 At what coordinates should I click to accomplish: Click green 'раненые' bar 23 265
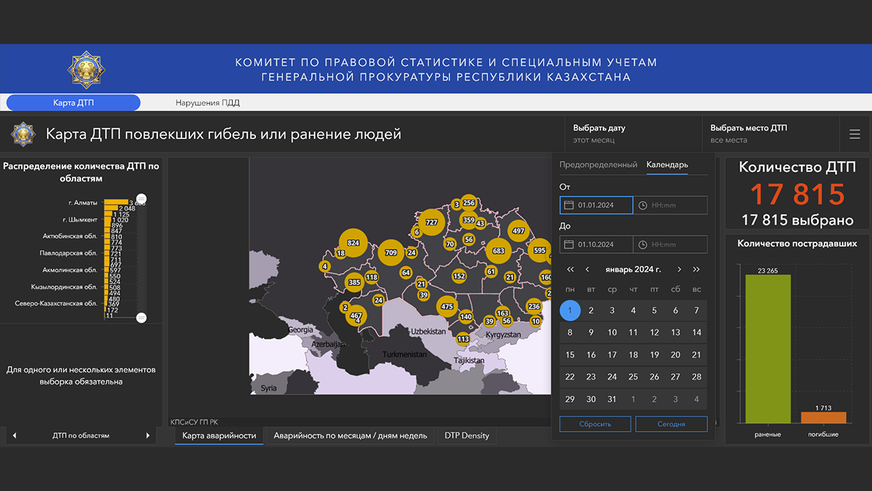(768, 349)
